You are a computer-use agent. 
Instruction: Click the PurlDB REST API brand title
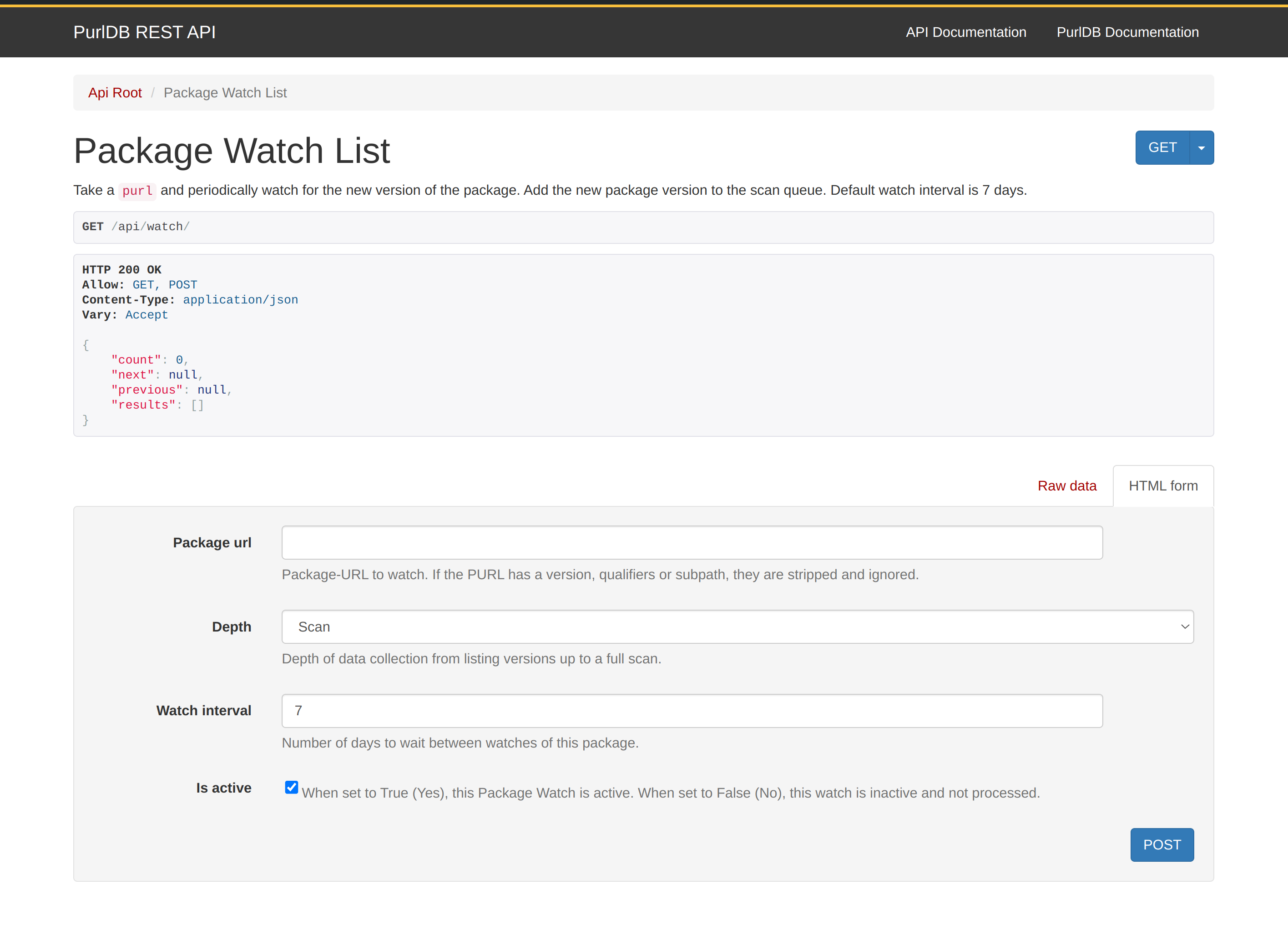tap(144, 32)
